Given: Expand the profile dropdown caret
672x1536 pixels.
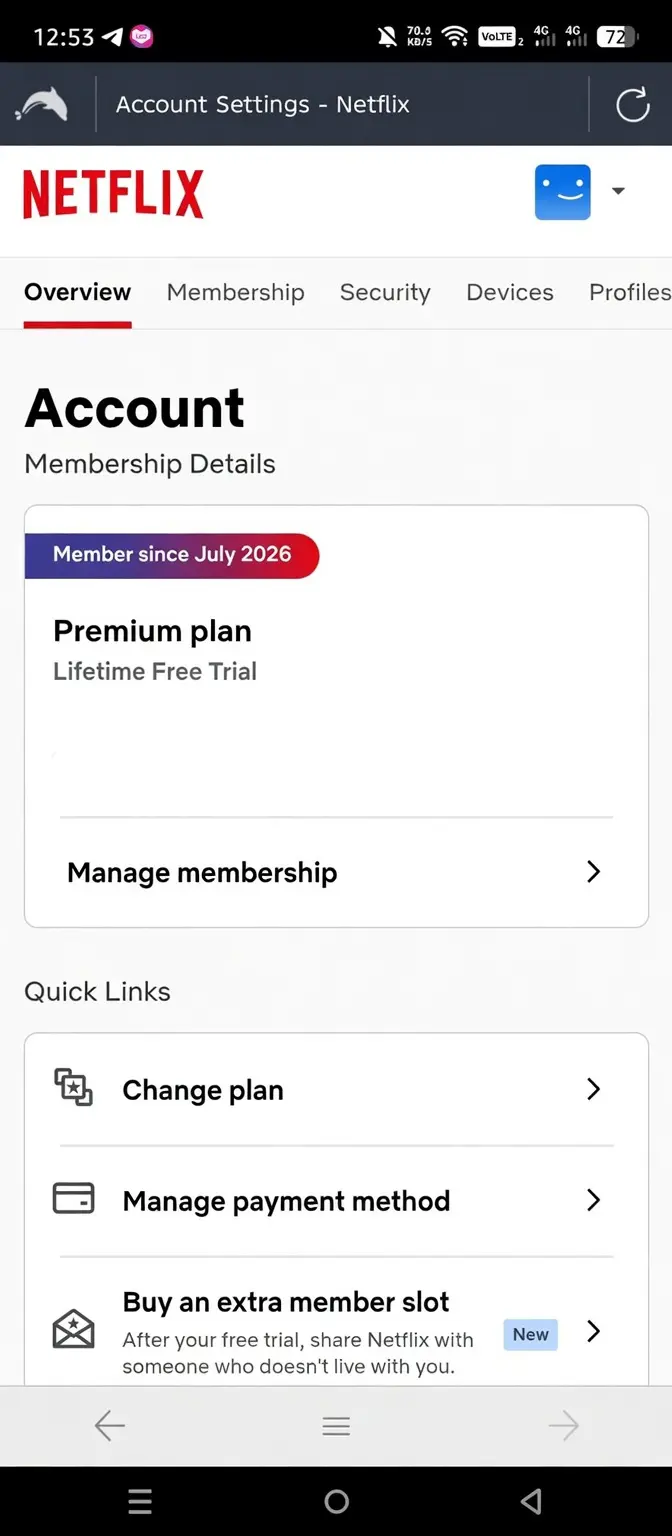Looking at the screenshot, I should coord(618,191).
